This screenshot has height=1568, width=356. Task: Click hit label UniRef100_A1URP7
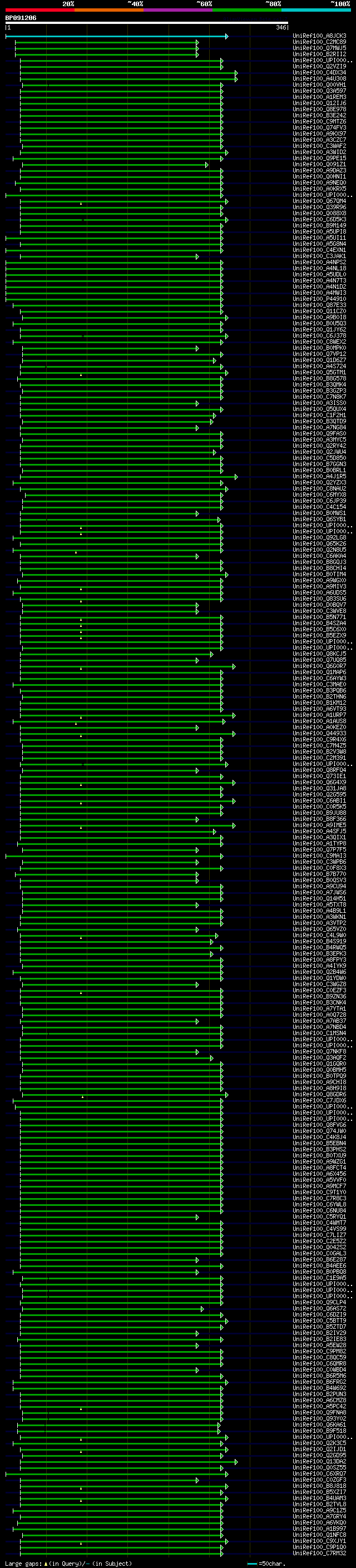(319, 715)
